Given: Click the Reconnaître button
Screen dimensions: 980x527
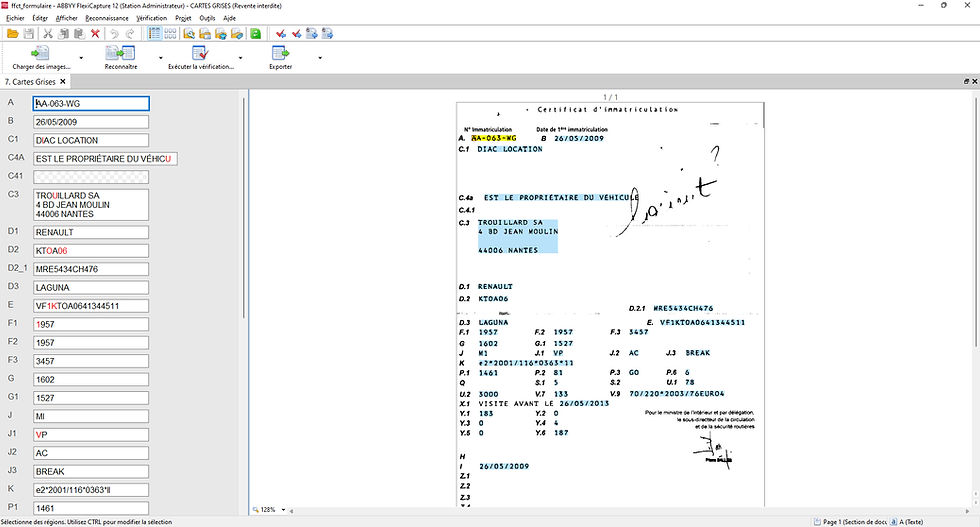Looking at the screenshot, I should 121,58.
